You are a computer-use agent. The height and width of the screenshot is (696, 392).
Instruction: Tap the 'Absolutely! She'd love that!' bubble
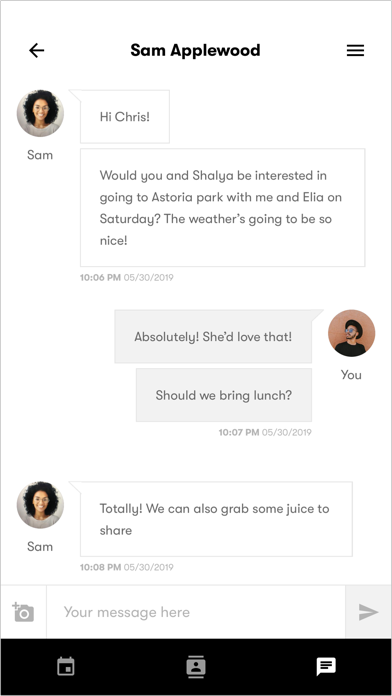(213, 336)
